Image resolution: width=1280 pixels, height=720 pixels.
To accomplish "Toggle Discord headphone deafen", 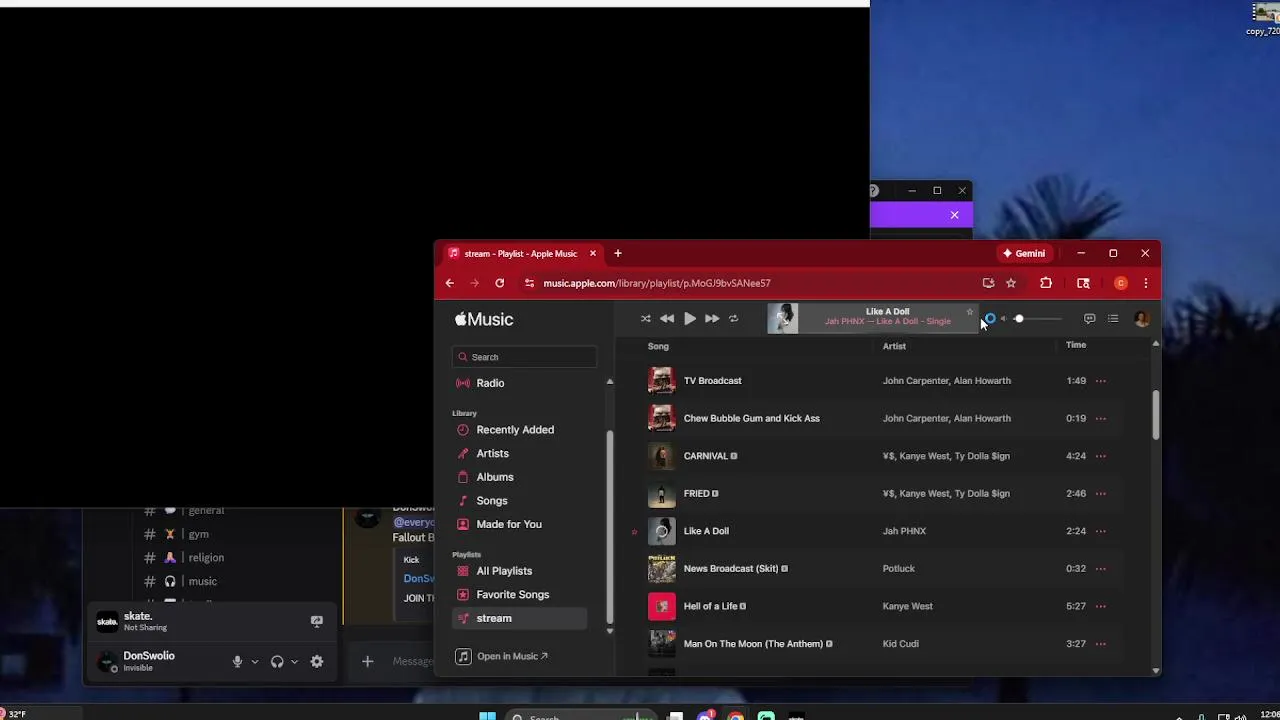I will pyautogui.click(x=277, y=662).
